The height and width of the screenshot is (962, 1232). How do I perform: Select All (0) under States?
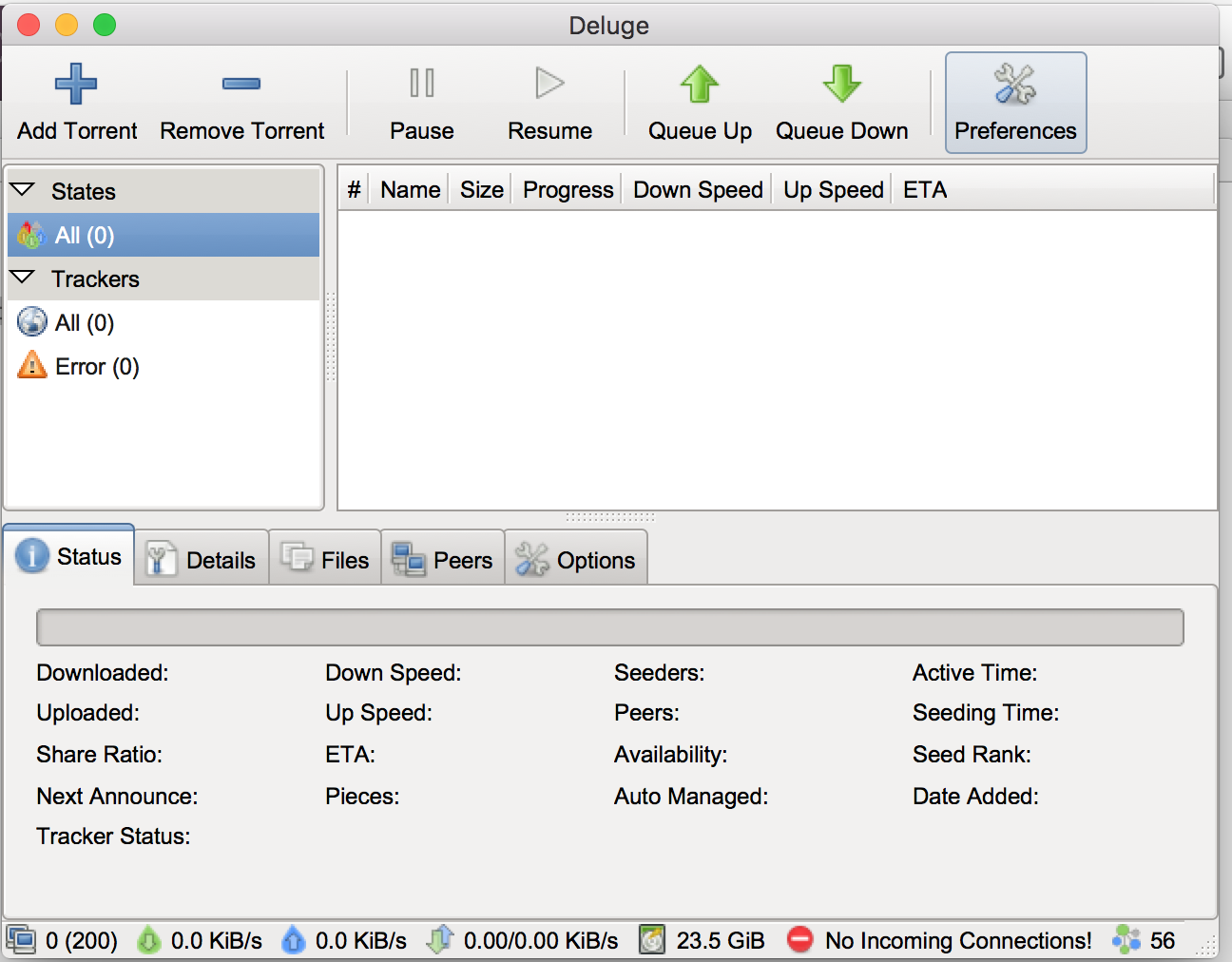[x=85, y=235]
